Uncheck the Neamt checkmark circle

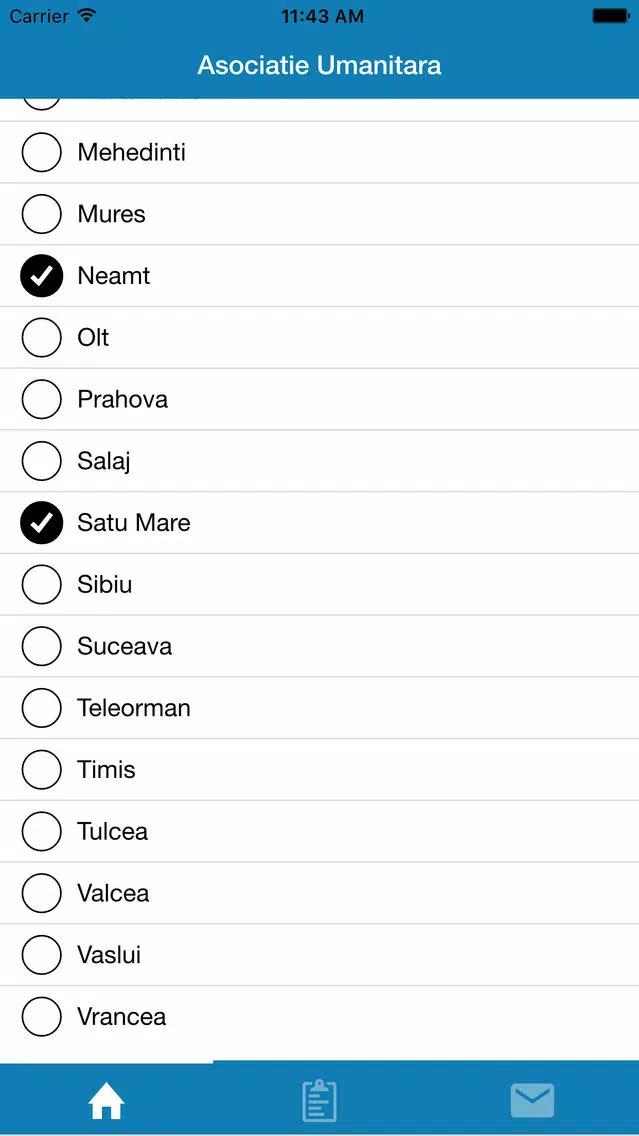[41, 276]
